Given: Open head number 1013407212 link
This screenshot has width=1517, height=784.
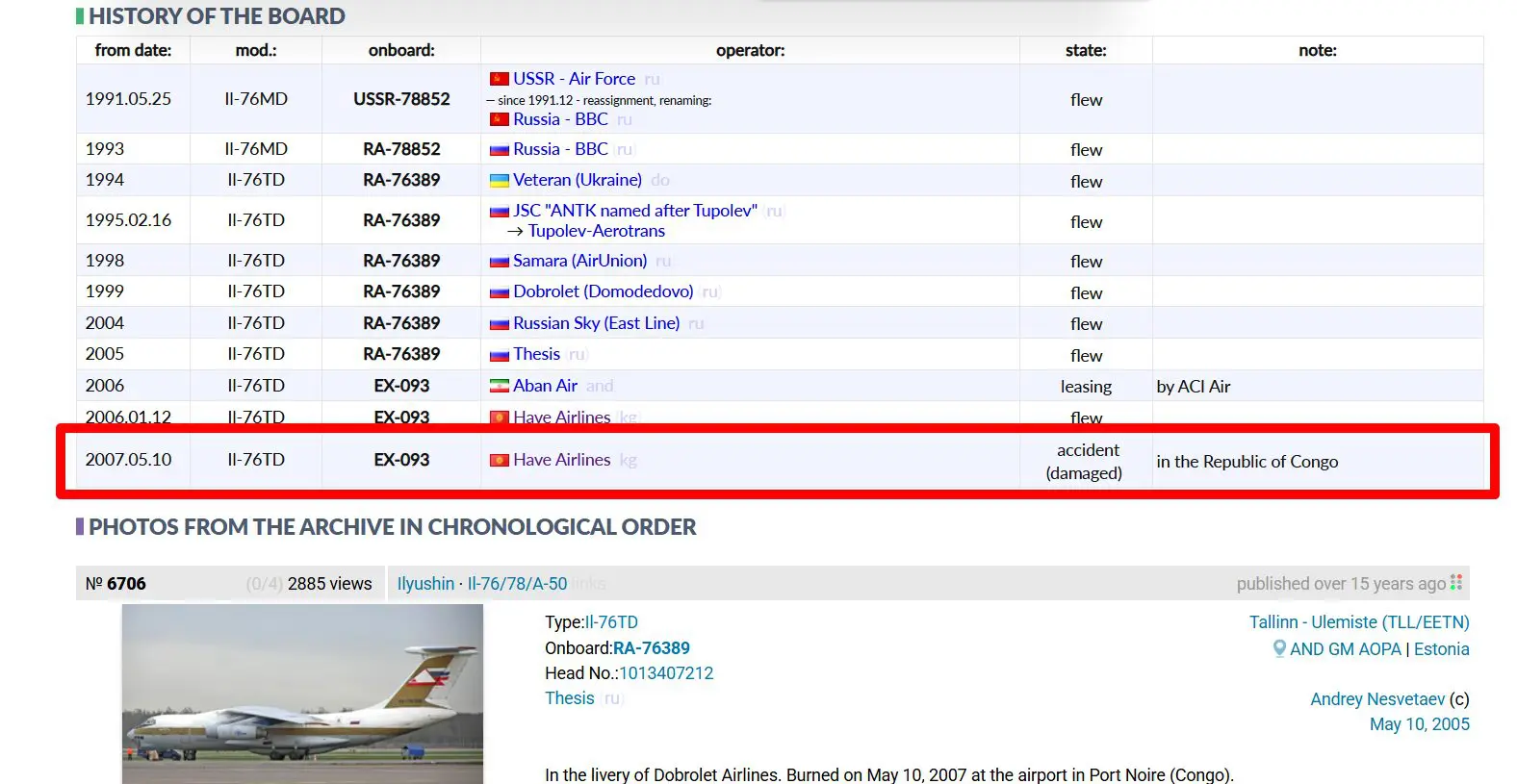Looking at the screenshot, I should coord(666,673).
